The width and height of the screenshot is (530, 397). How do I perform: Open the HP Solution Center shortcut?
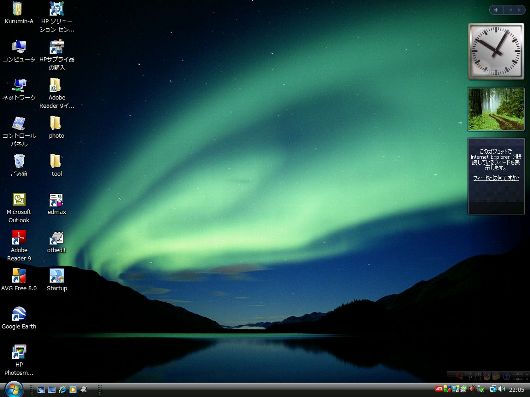coord(56,17)
